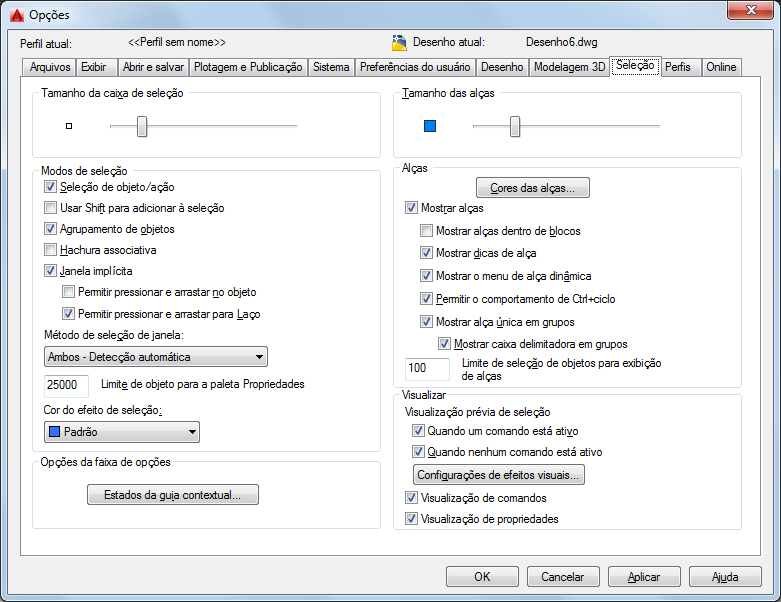Click Estados da guia contextual button
This screenshot has height=602, width=781.
173,494
